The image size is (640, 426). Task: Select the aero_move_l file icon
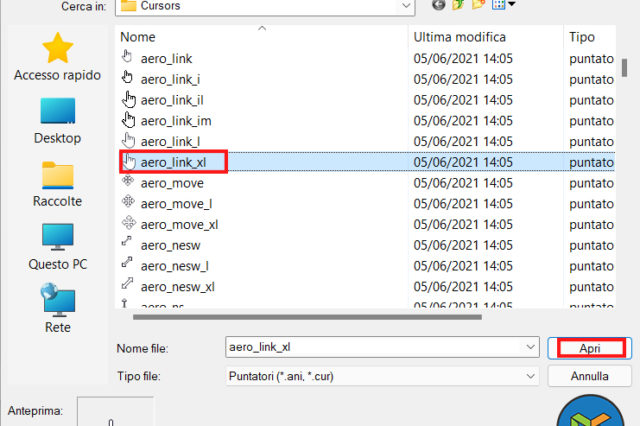pyautogui.click(x=128, y=201)
